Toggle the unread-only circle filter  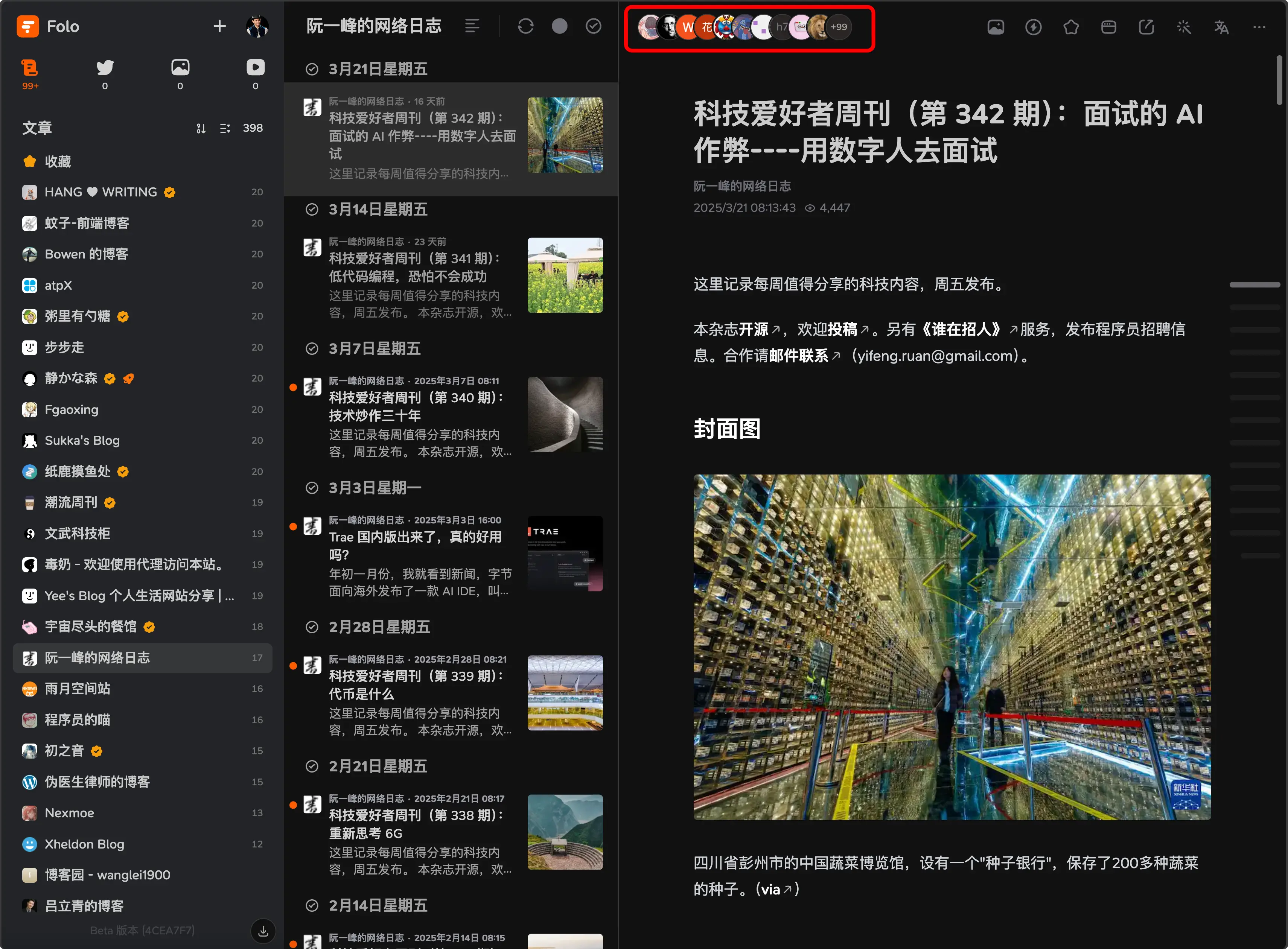click(x=560, y=26)
